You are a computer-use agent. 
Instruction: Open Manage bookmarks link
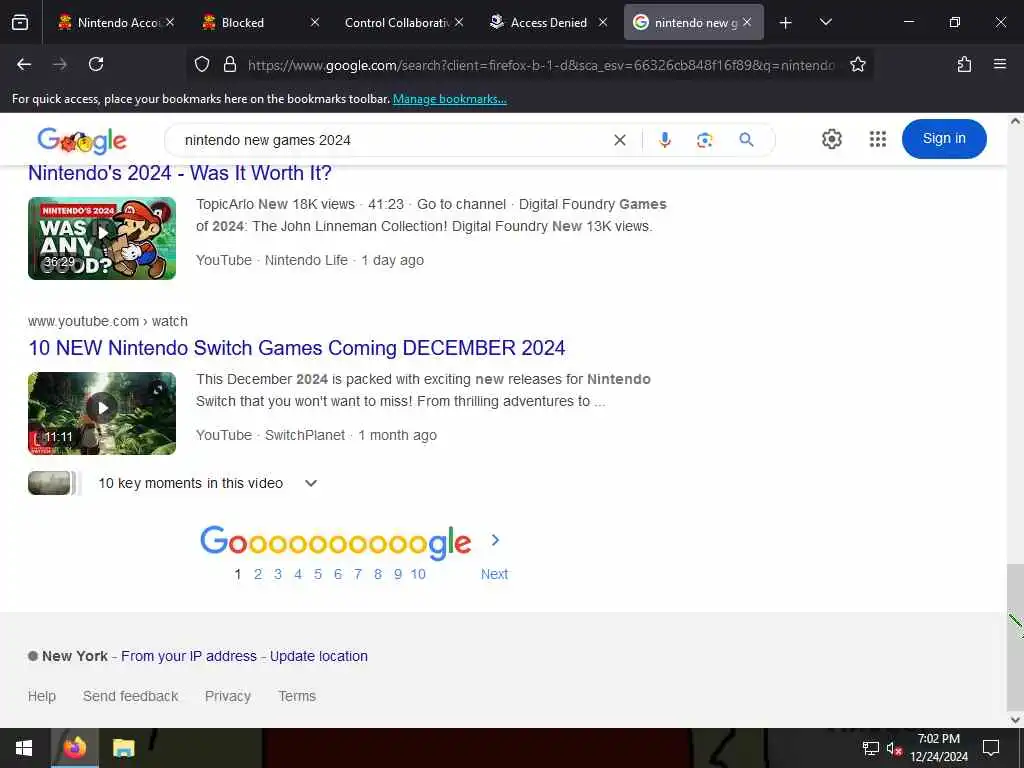coord(449,99)
